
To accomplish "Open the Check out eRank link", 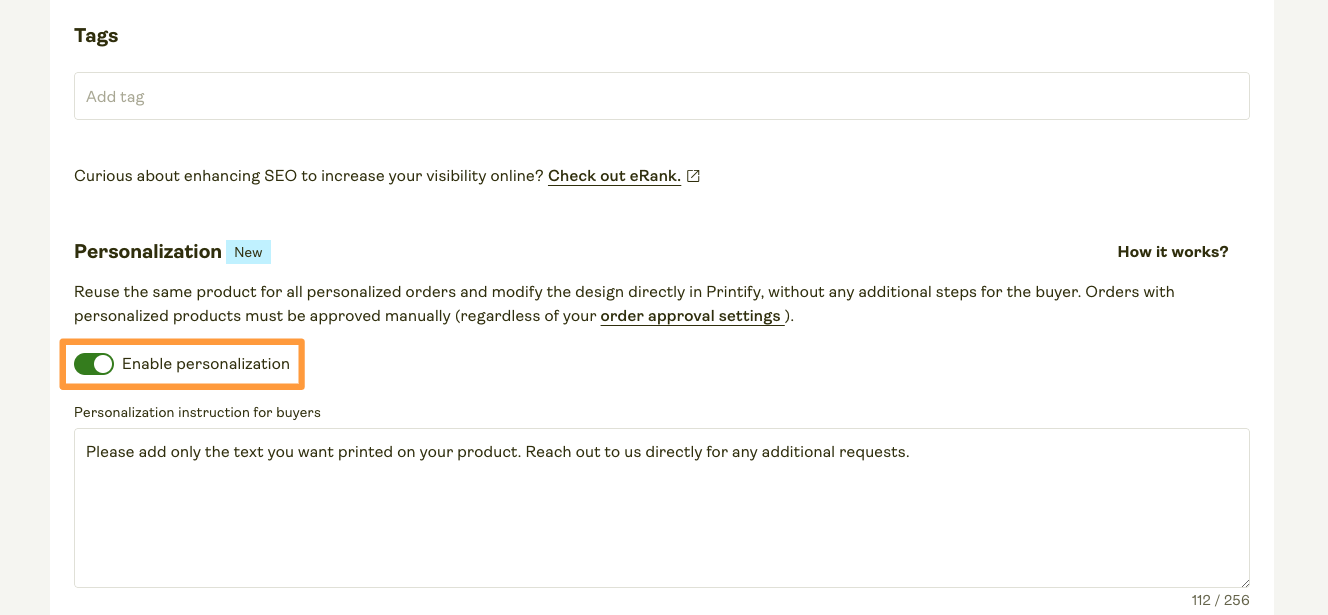I will tap(613, 175).
